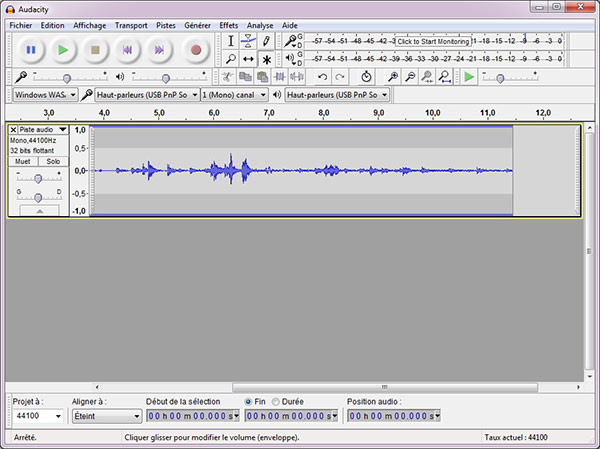Collapse the track with the bottom arrow

point(40,211)
